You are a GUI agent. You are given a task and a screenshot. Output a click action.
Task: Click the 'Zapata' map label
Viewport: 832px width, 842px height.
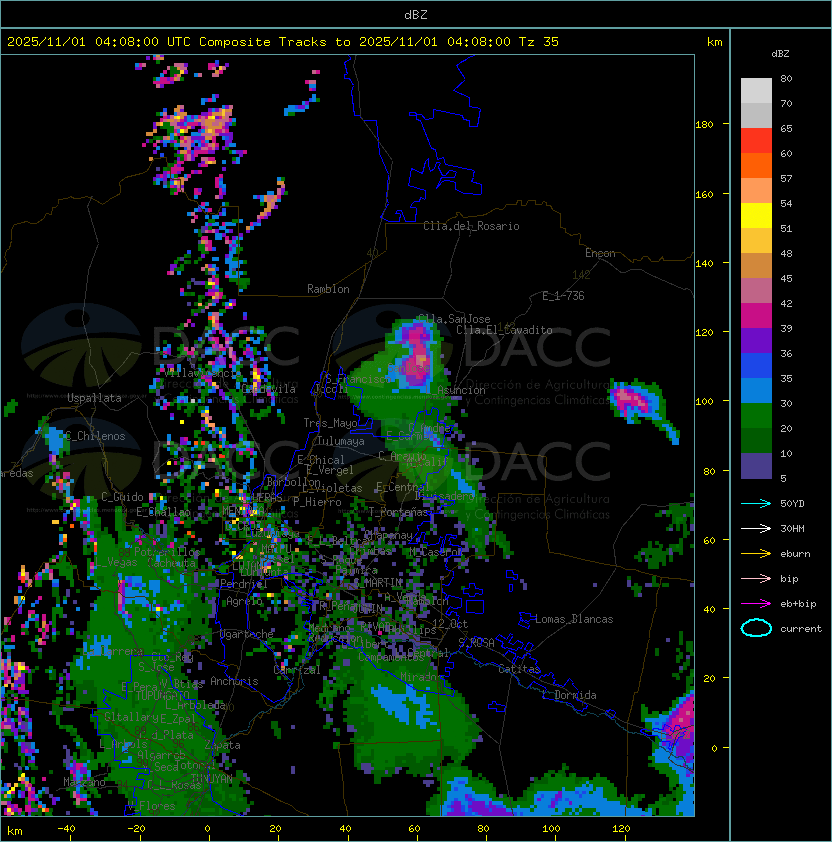pos(222,745)
